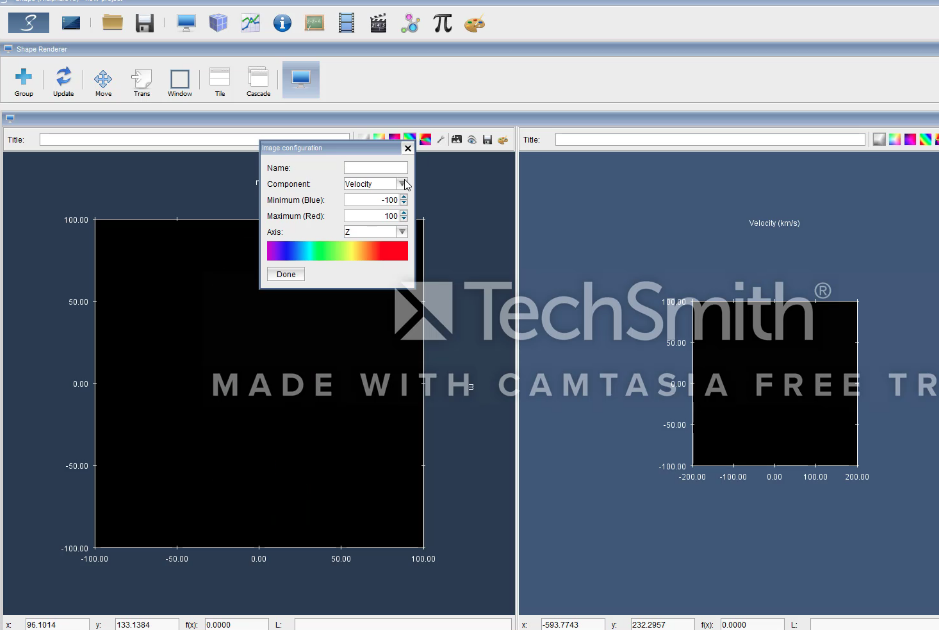Click the right panel x coordinate field
Viewport: 939px width, 630px height.
click(x=573, y=625)
